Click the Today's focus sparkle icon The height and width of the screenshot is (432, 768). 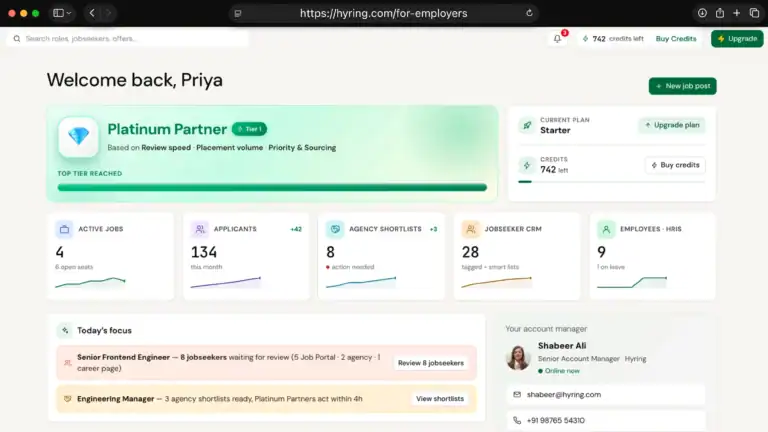pos(65,331)
